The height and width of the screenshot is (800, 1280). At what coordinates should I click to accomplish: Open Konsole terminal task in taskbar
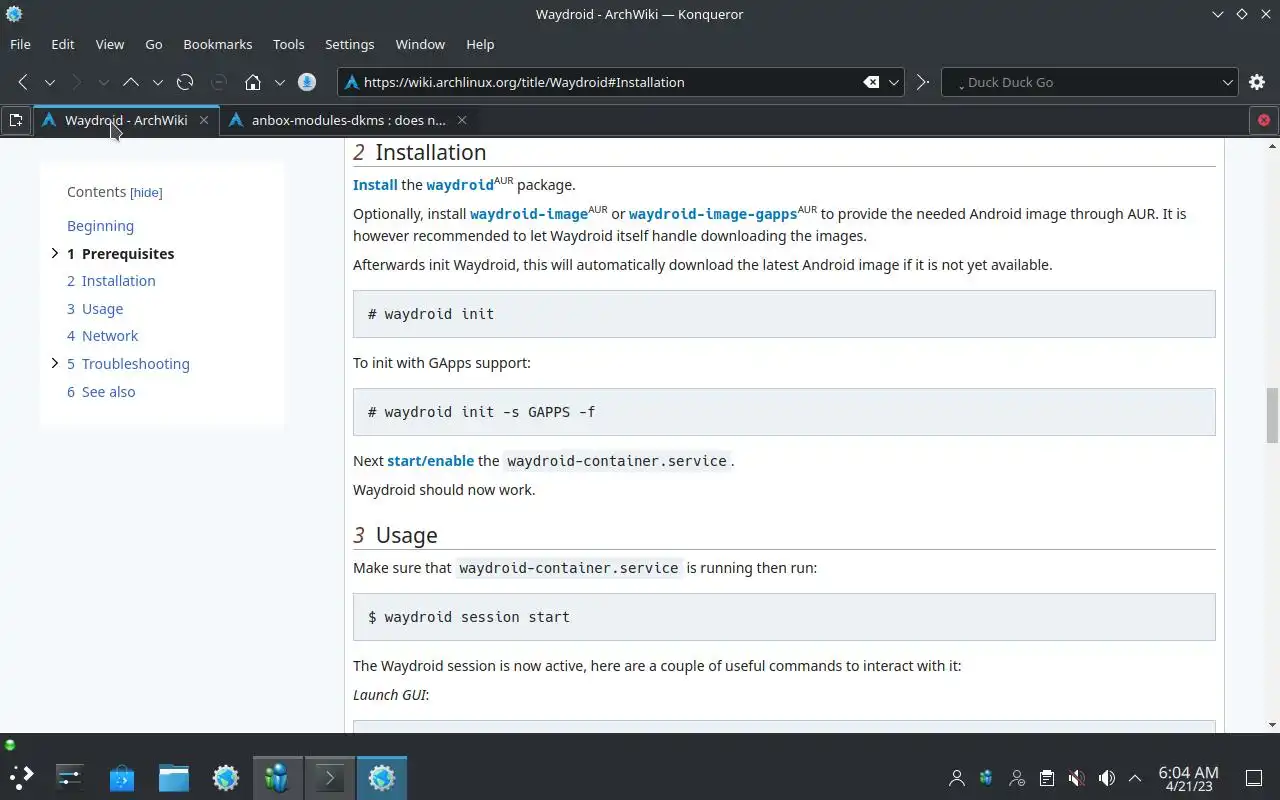[x=329, y=777]
